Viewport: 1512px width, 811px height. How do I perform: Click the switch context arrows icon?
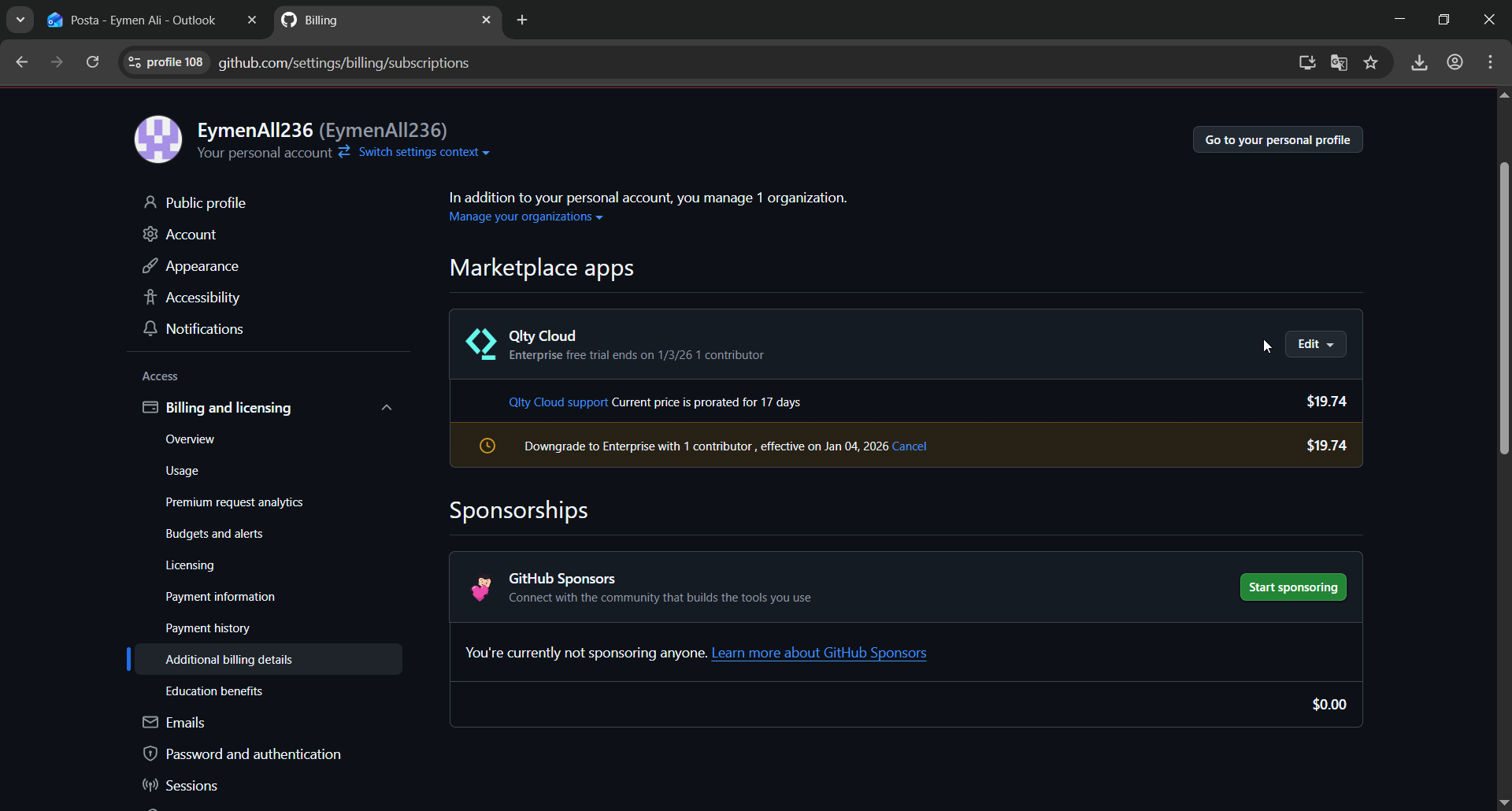pyautogui.click(x=344, y=151)
